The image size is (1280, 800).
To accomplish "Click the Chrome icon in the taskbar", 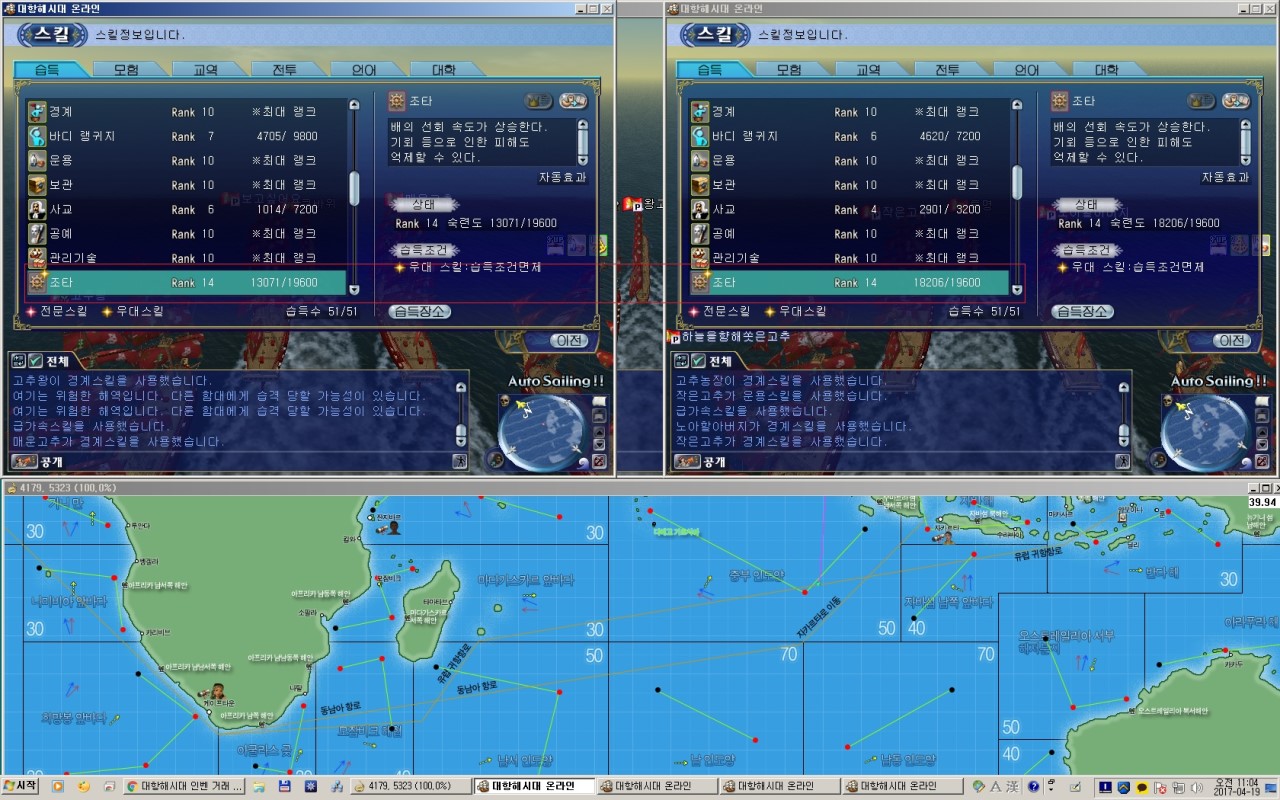I will point(131,787).
